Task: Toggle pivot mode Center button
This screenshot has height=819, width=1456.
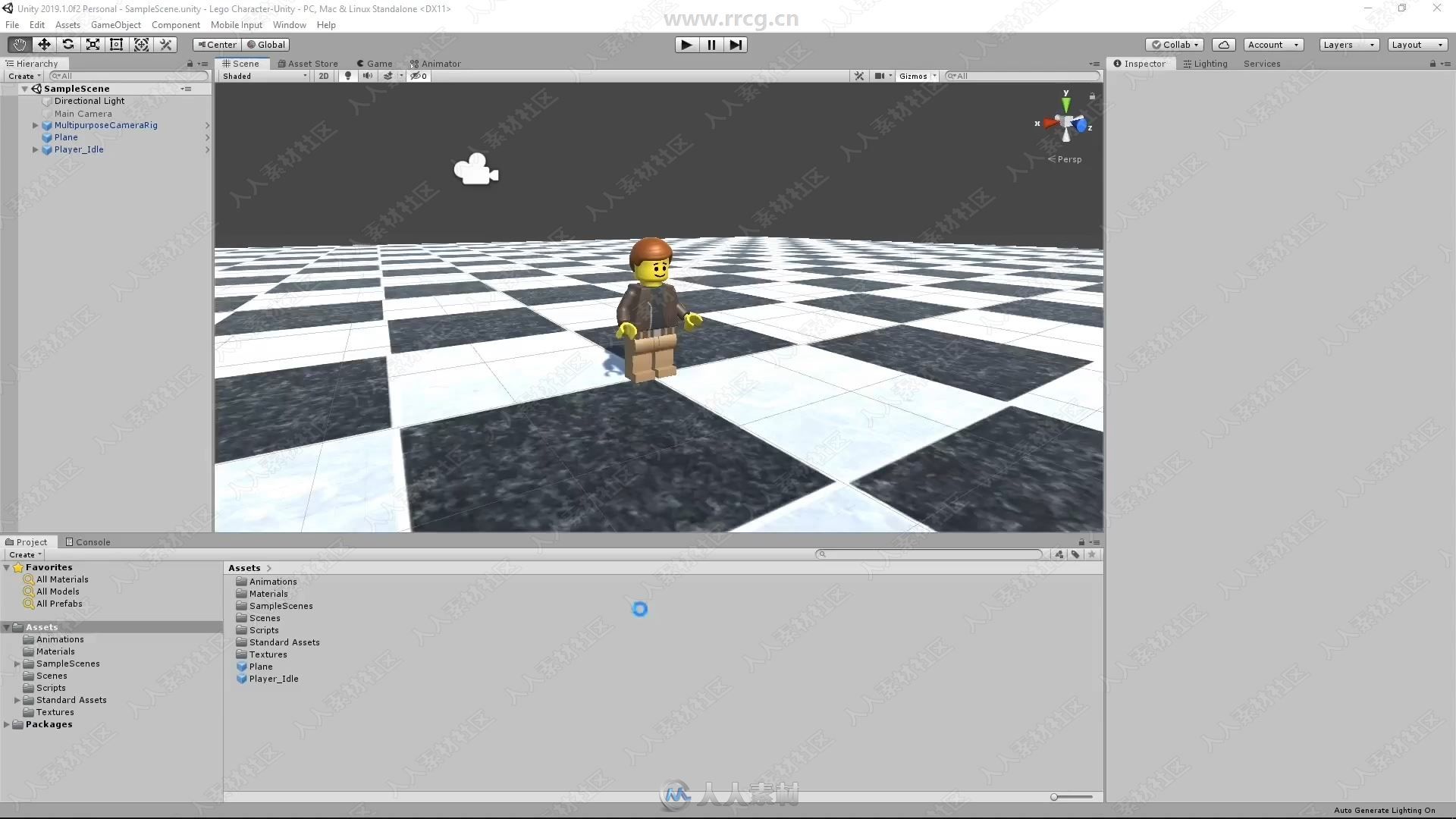Action: click(x=217, y=45)
